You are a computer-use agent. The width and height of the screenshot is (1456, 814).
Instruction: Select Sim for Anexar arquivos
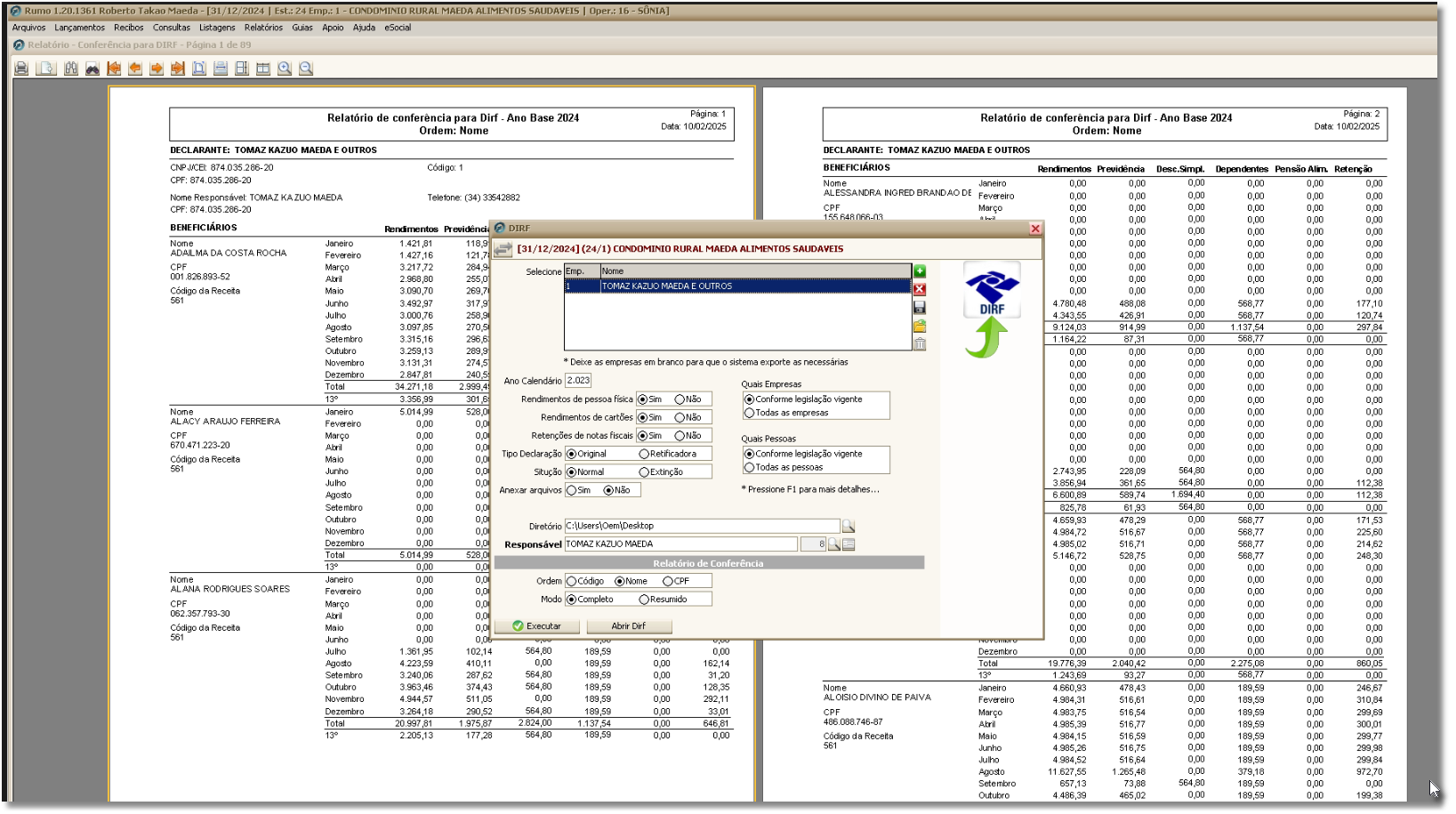(x=579, y=490)
